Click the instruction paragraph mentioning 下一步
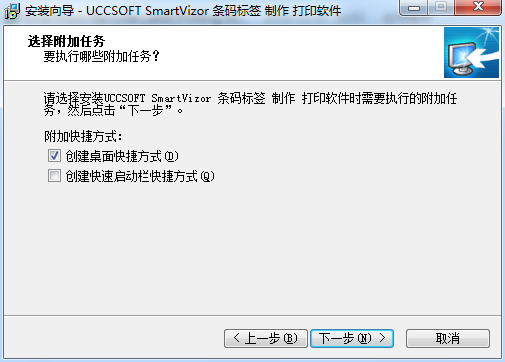 [250, 104]
